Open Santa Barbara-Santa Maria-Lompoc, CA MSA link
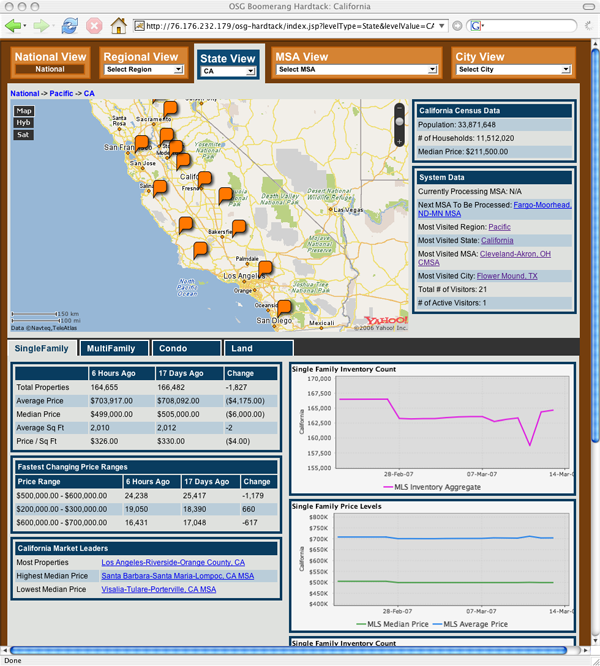 pos(177,576)
